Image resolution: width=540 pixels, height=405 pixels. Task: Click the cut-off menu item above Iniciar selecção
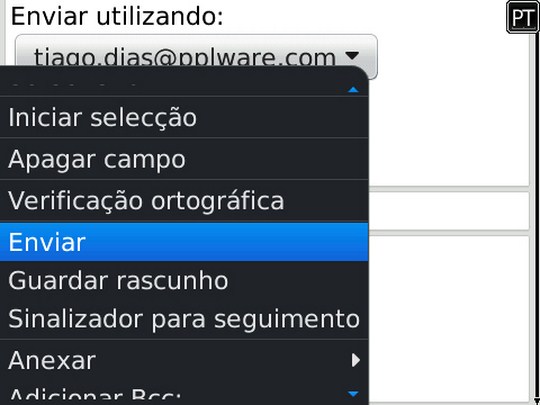184,86
